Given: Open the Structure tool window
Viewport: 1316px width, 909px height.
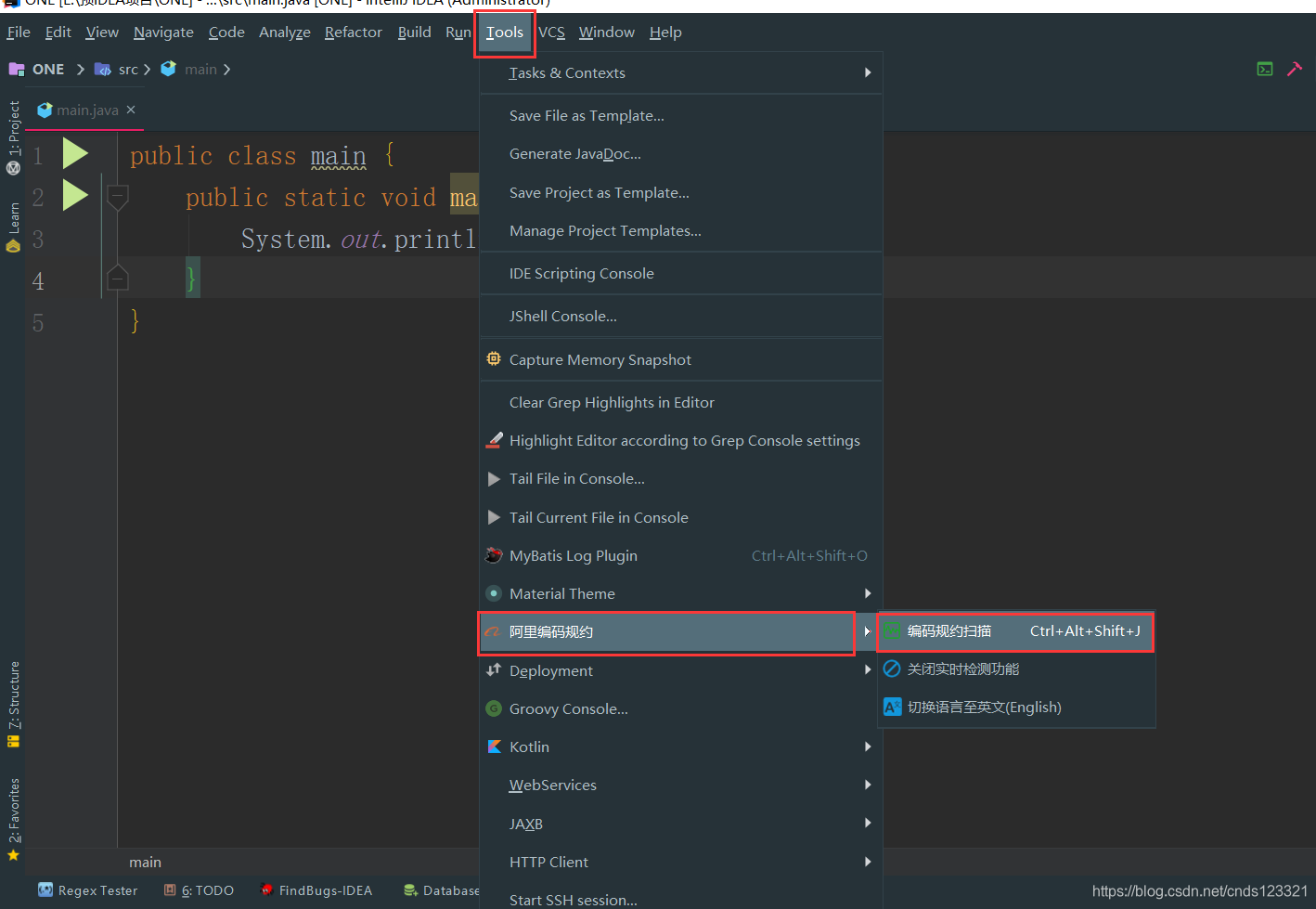Looking at the screenshot, I should (14, 704).
